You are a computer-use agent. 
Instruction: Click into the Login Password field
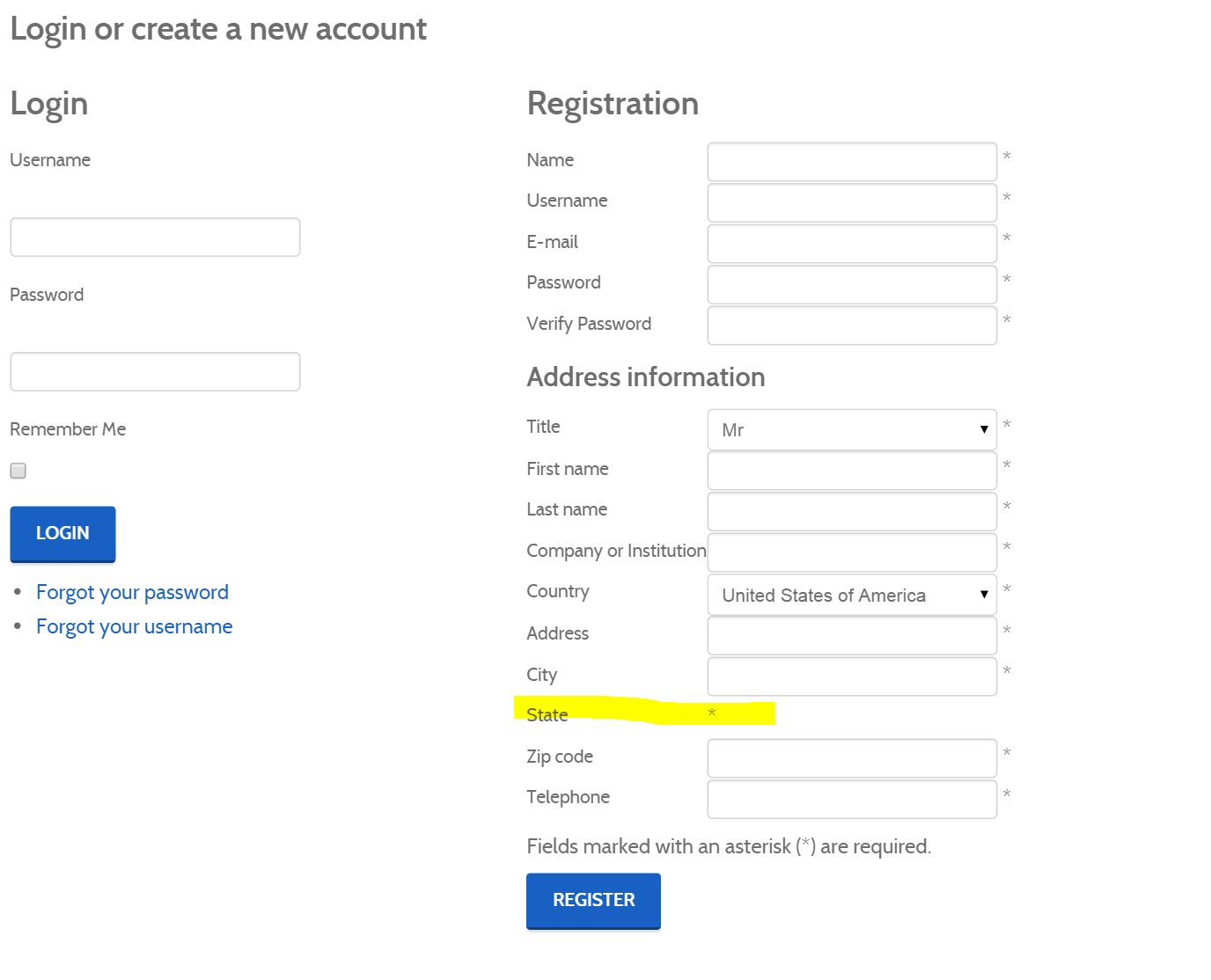pos(155,372)
